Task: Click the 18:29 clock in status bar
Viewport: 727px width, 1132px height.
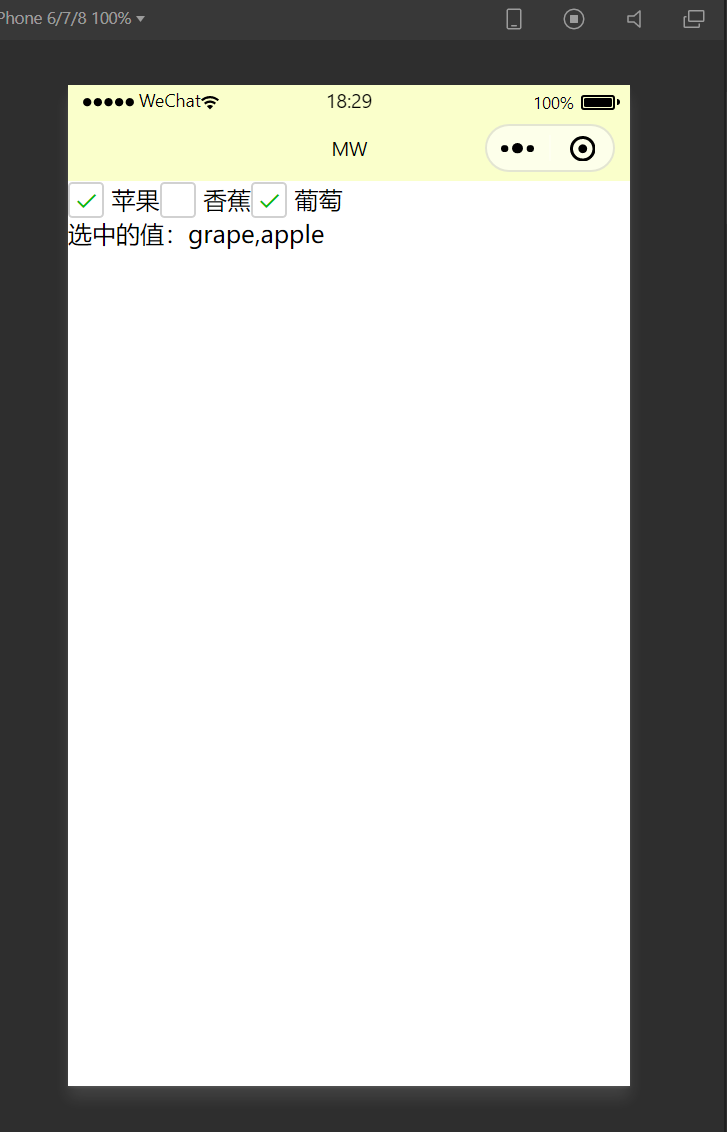Action: (349, 102)
